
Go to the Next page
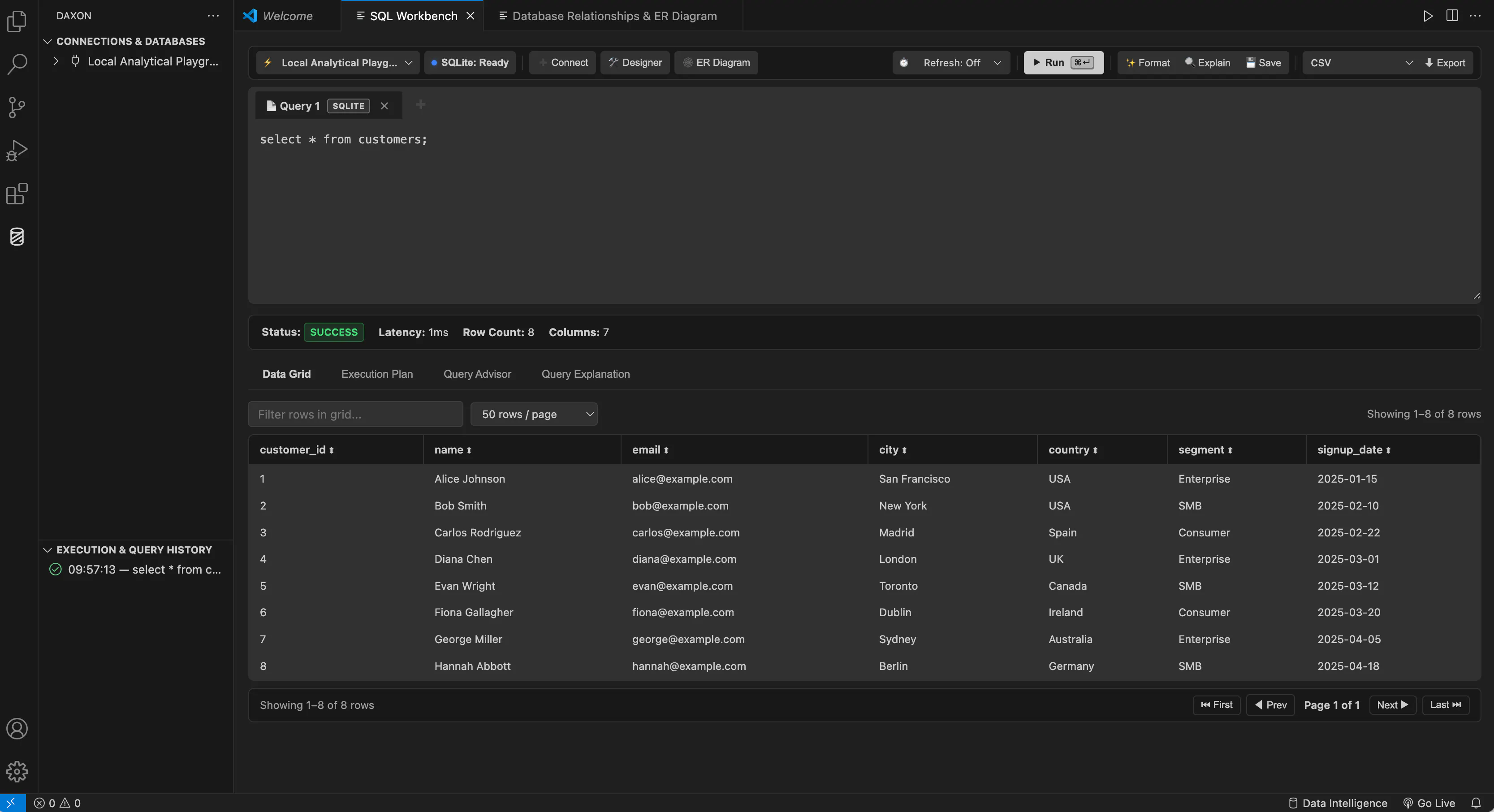click(x=1393, y=705)
